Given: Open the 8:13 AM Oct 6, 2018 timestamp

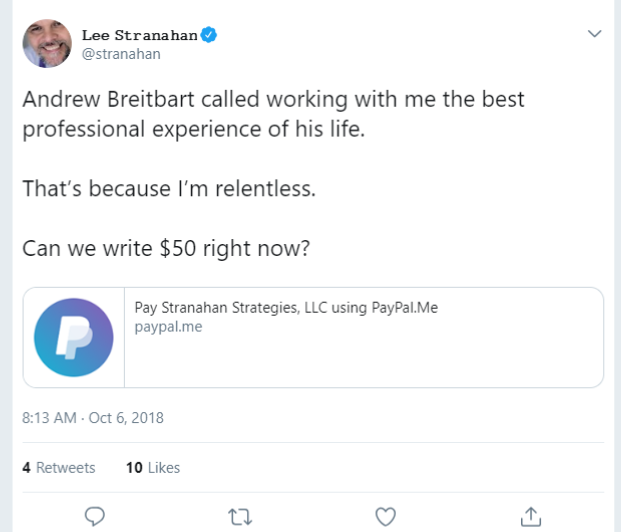Looking at the screenshot, I should 92,417.
